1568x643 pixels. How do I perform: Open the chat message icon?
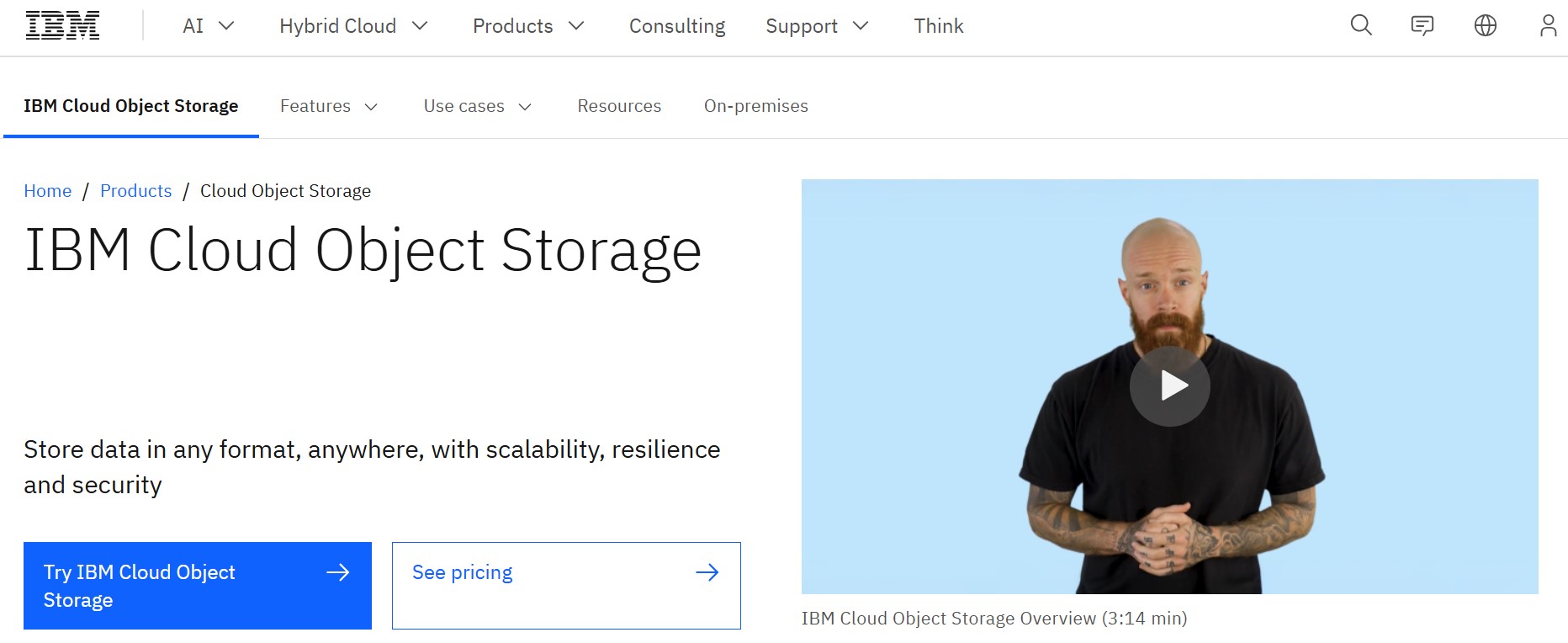pyautogui.click(x=1422, y=26)
